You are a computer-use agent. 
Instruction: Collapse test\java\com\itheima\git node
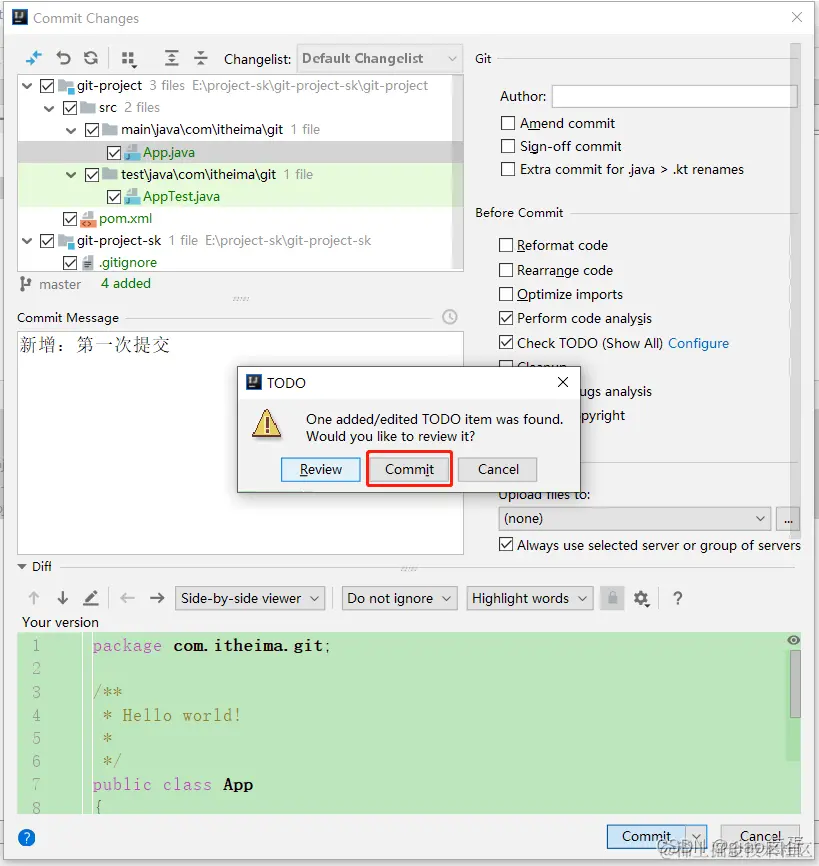click(71, 175)
